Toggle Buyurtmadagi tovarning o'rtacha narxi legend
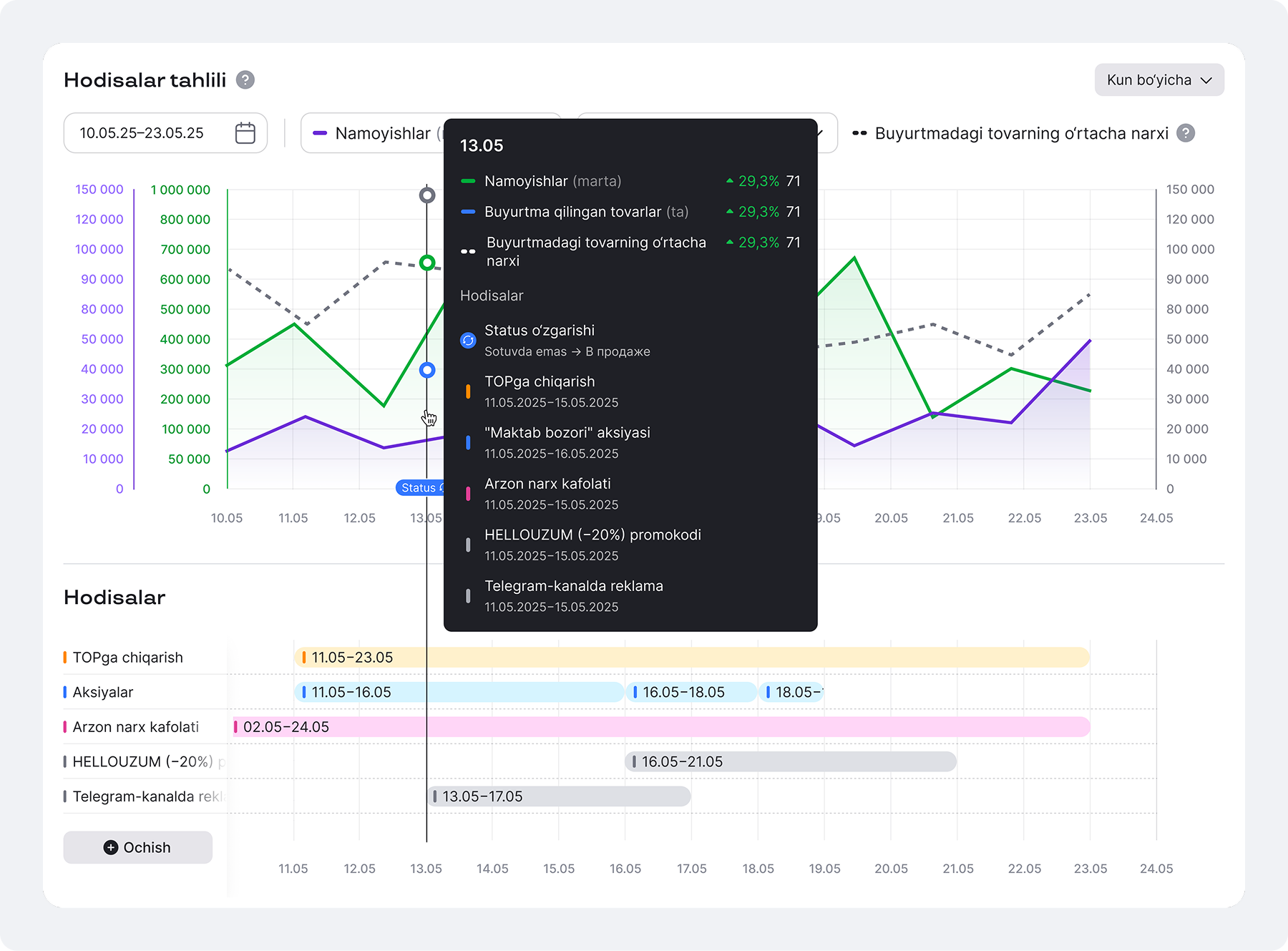Image resolution: width=1288 pixels, height=951 pixels. pos(1010,133)
